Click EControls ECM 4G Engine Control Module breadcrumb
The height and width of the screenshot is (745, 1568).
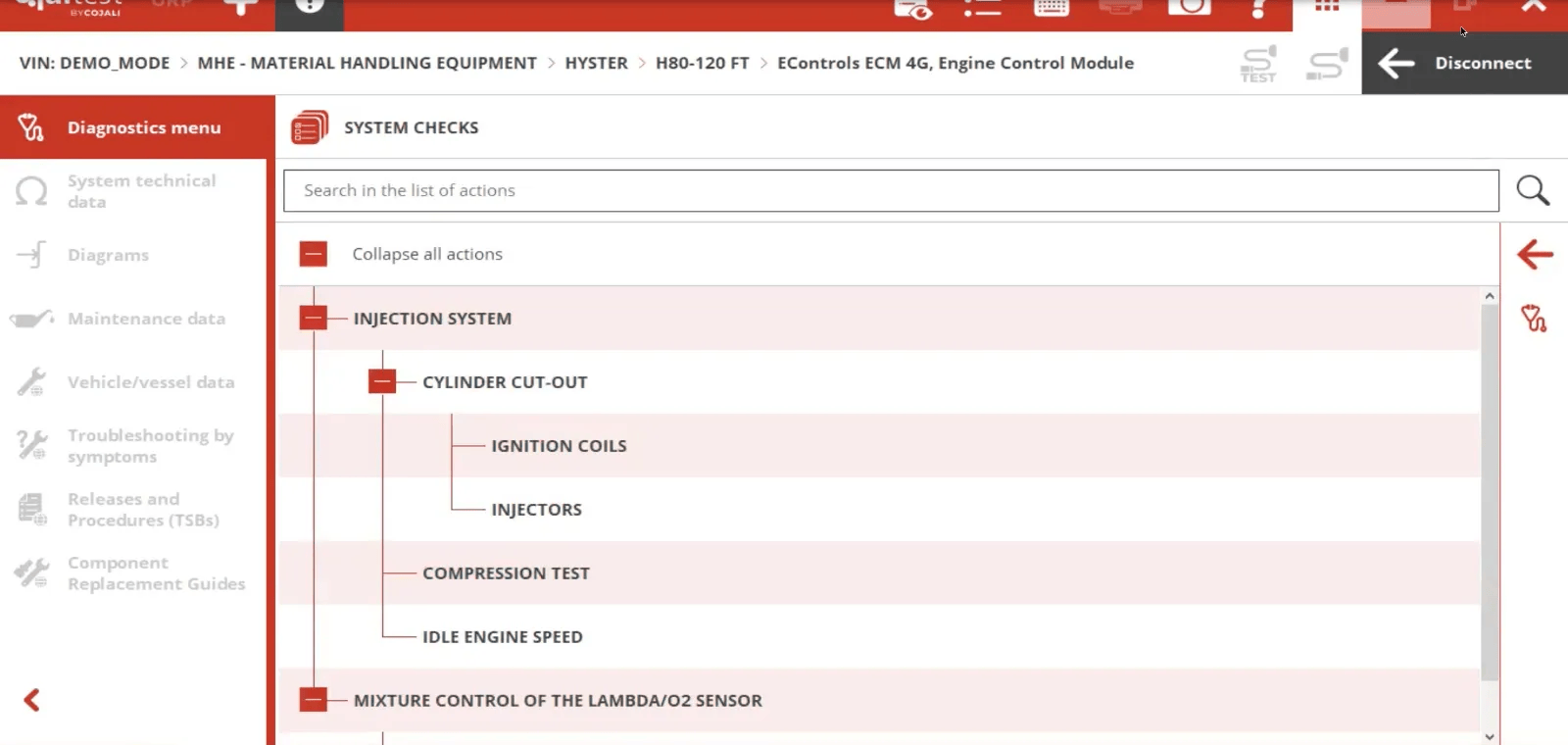coord(955,63)
